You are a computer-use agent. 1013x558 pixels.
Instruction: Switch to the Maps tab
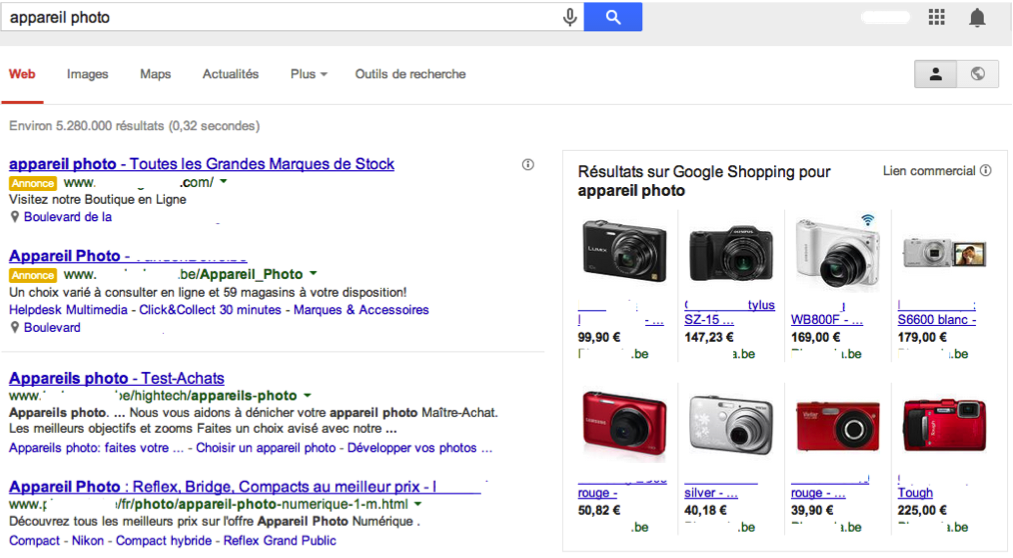coord(156,74)
